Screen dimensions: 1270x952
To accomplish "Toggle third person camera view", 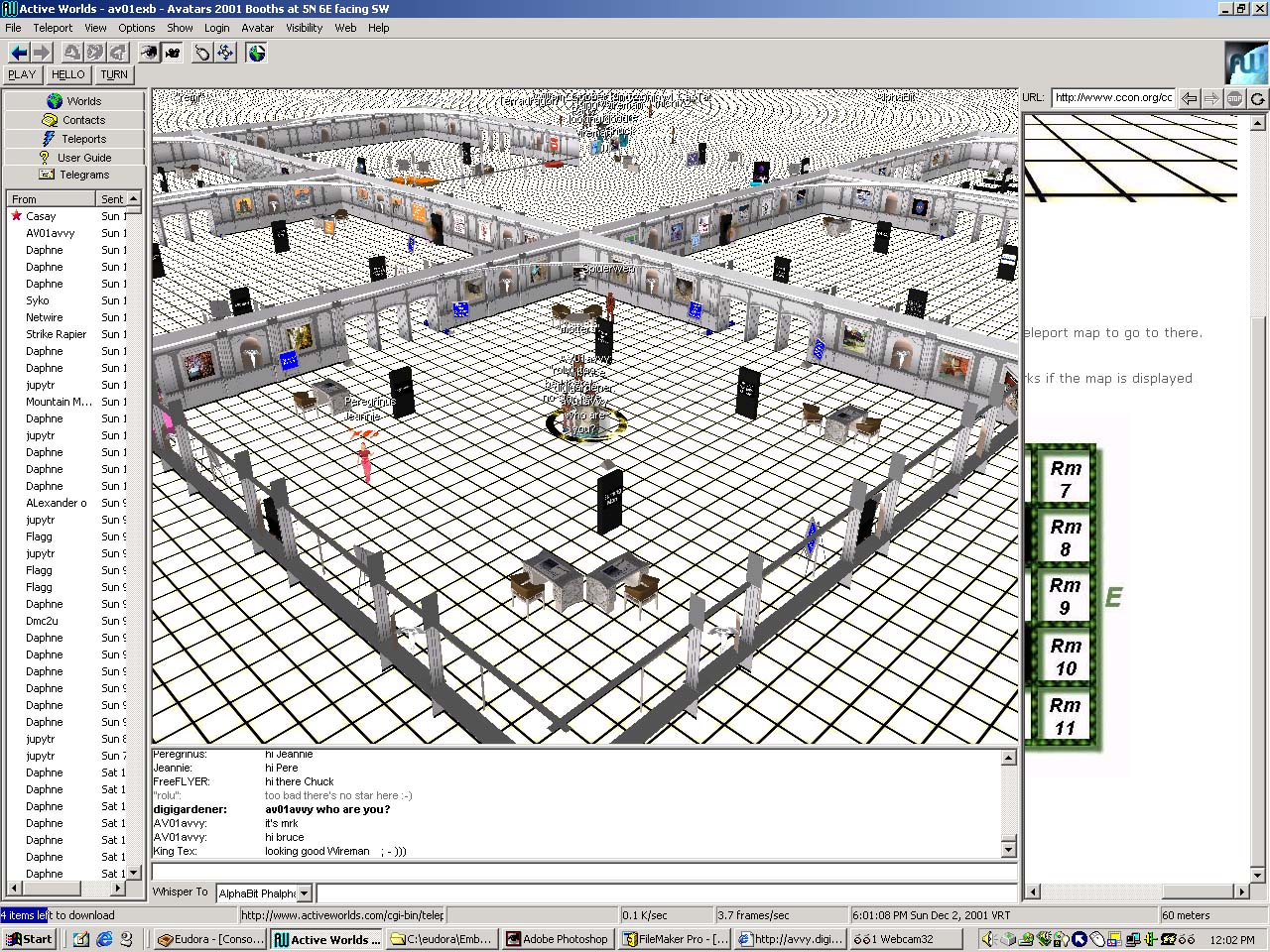I will coord(173,53).
